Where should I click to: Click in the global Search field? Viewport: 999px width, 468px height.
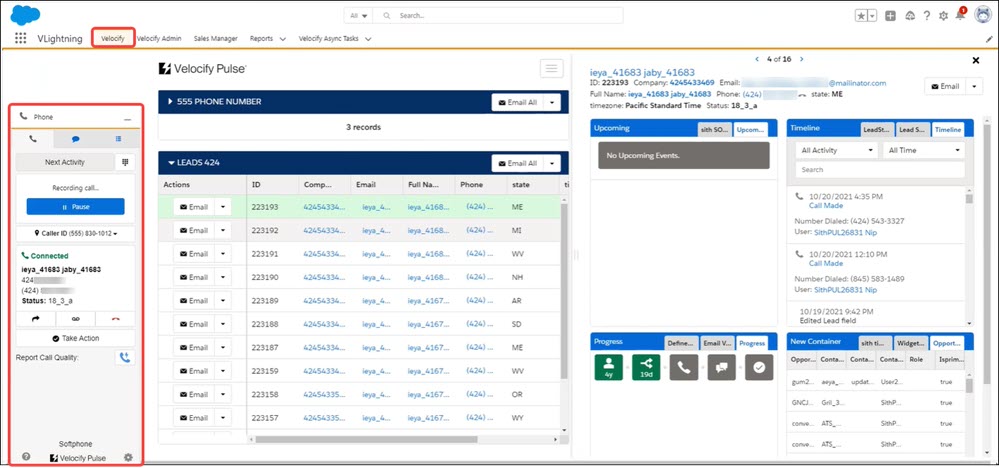[x=499, y=15]
